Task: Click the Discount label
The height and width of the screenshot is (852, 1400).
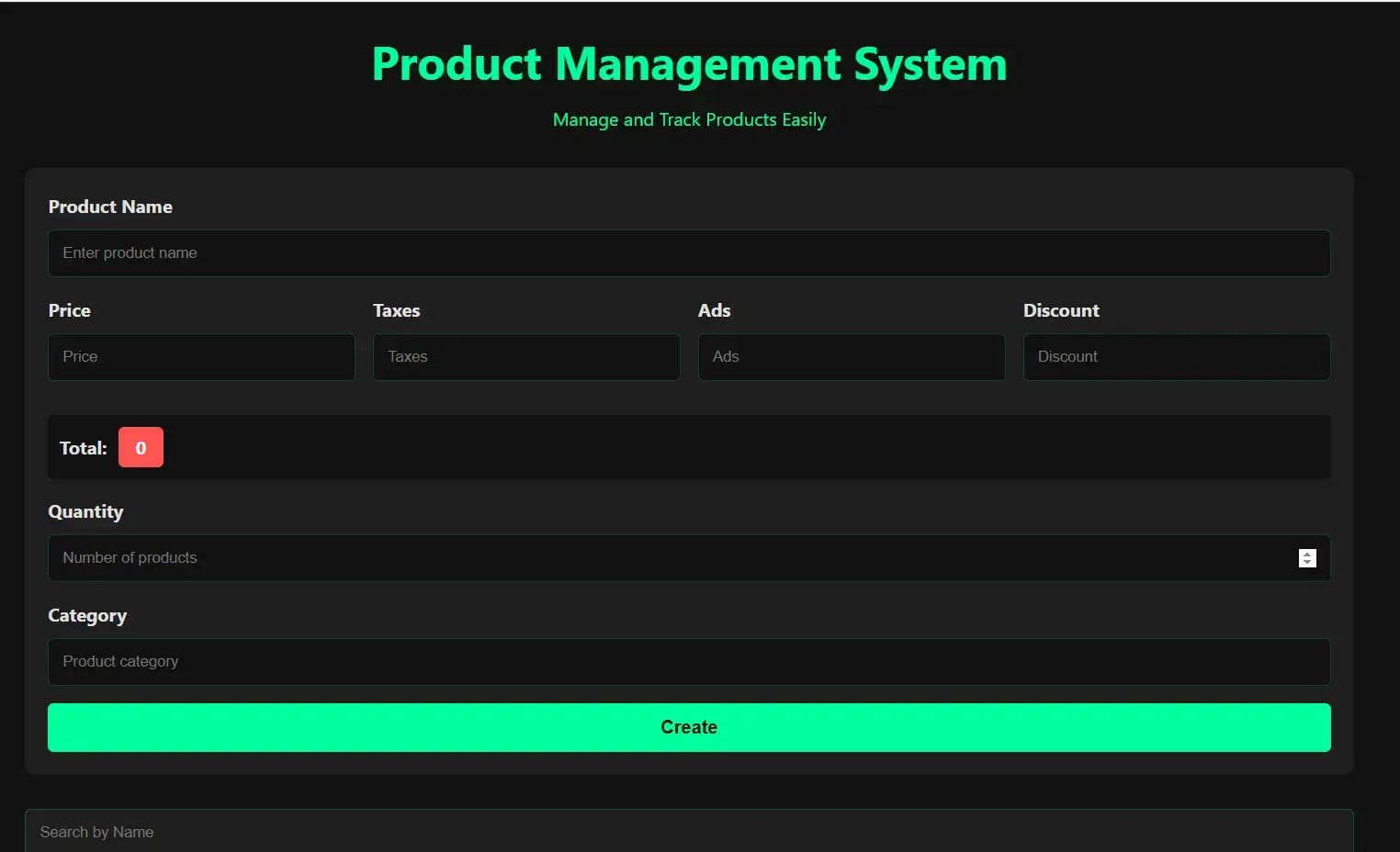Action: pyautogui.click(x=1061, y=310)
